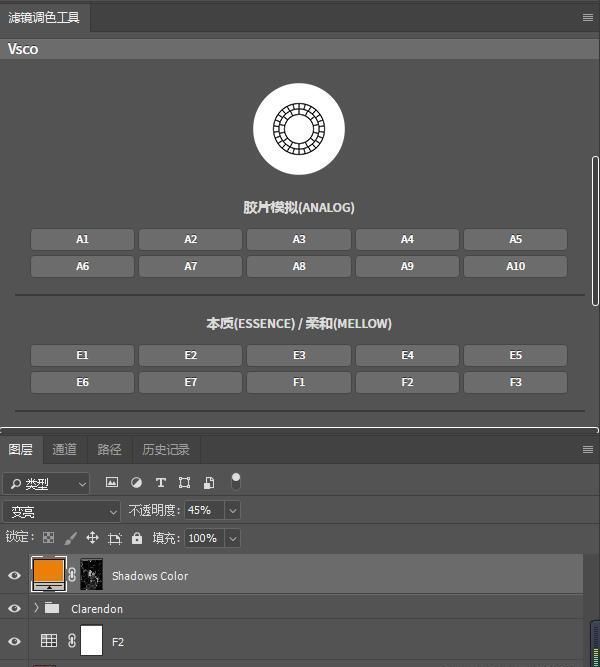The width and height of the screenshot is (600, 667).
Task: Apply the A9 filter
Action: (407, 266)
